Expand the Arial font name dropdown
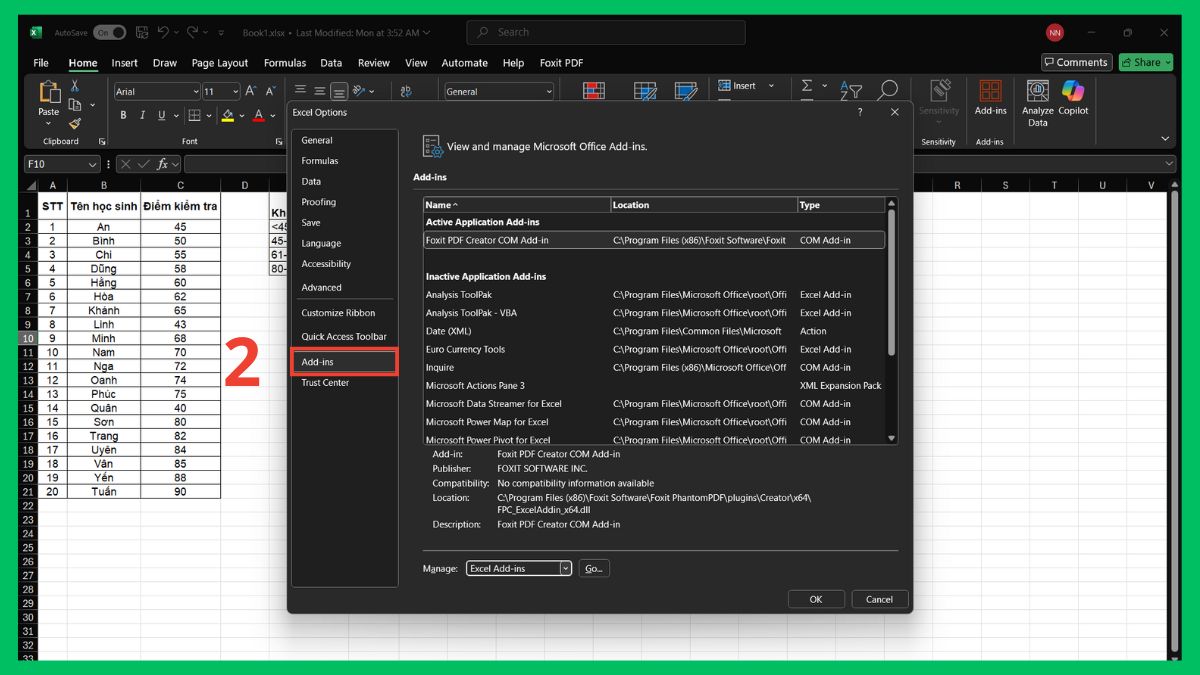The height and width of the screenshot is (675, 1200). click(195, 92)
